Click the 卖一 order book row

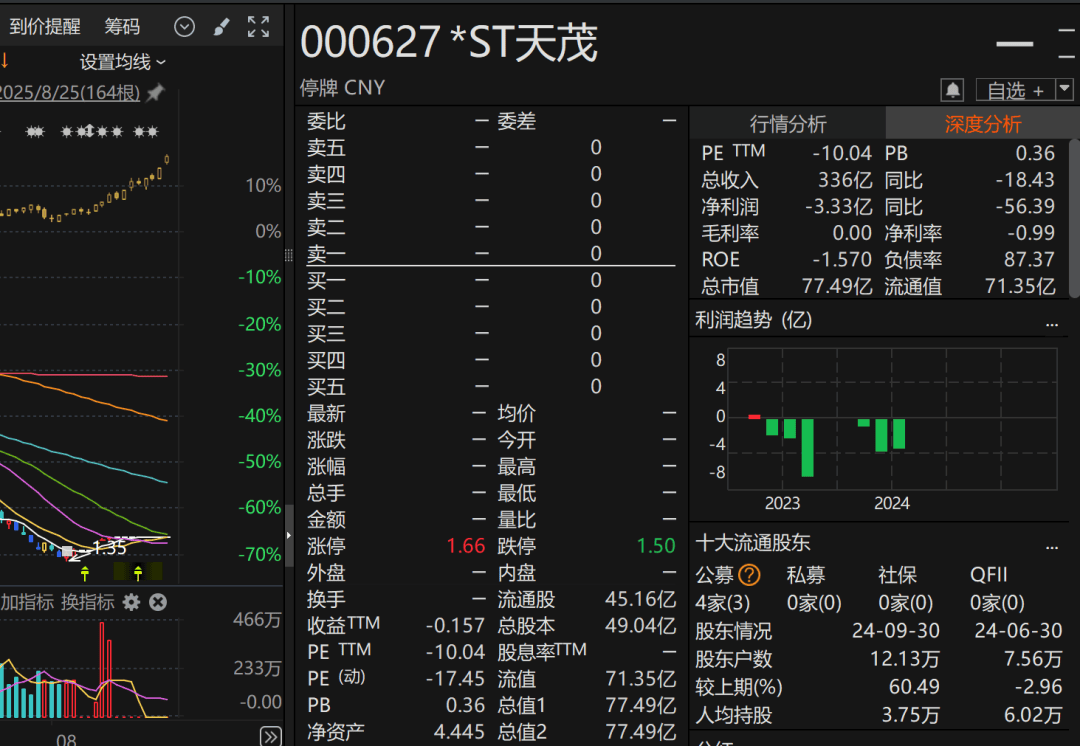coord(491,253)
